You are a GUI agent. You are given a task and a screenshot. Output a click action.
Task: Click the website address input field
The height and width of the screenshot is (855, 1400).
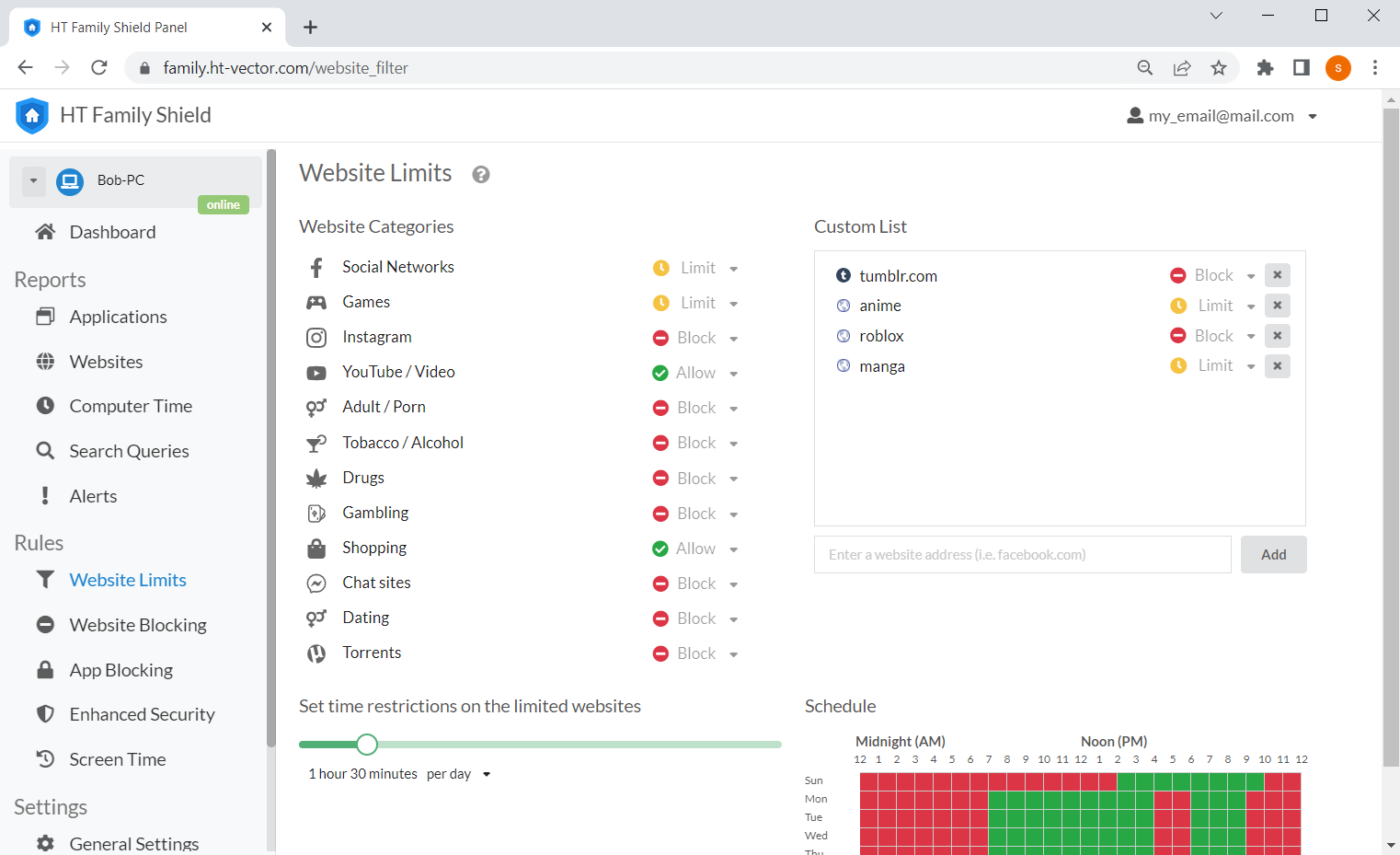tap(1021, 554)
